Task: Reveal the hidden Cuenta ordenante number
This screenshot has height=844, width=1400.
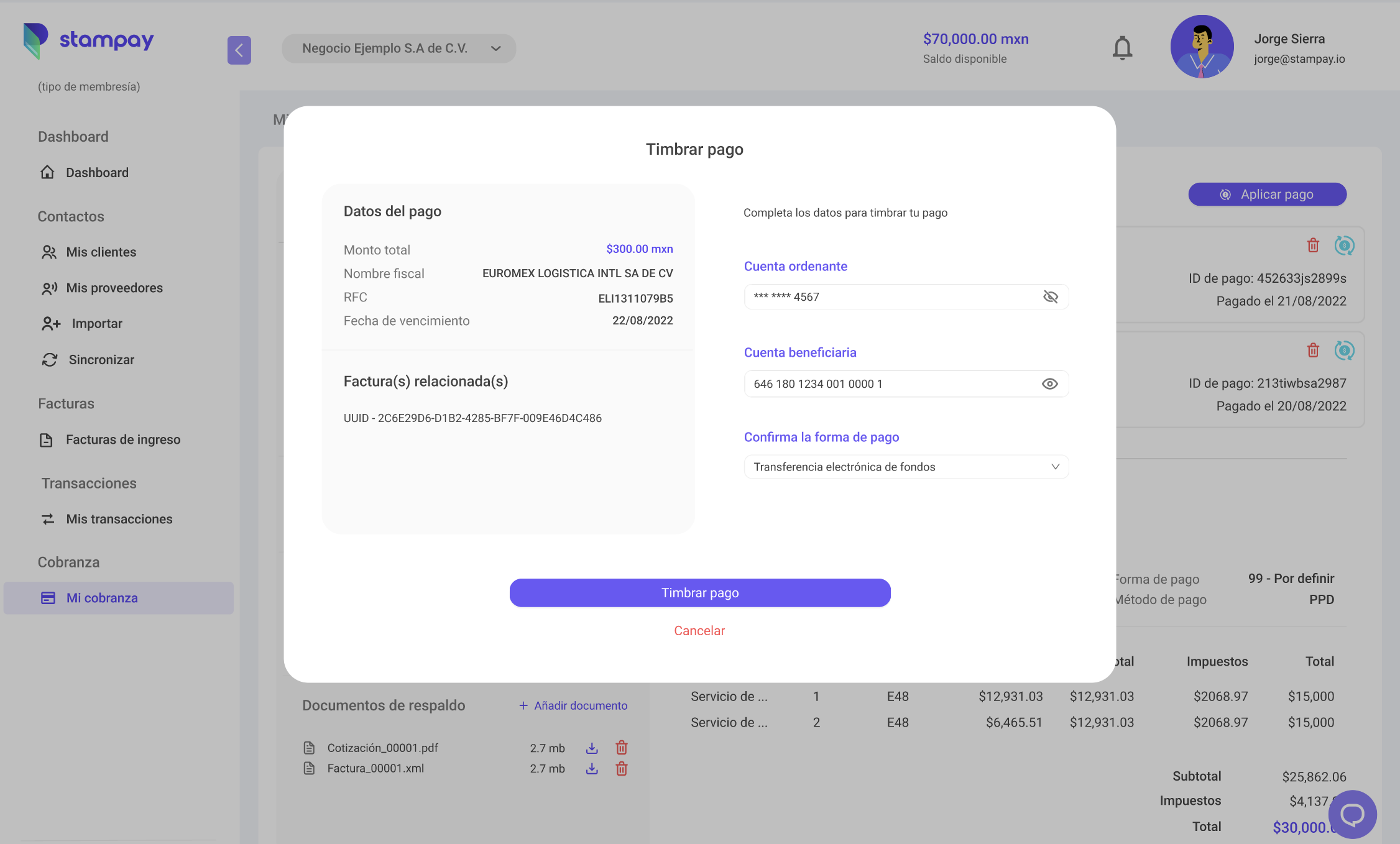Action: pyautogui.click(x=1051, y=296)
